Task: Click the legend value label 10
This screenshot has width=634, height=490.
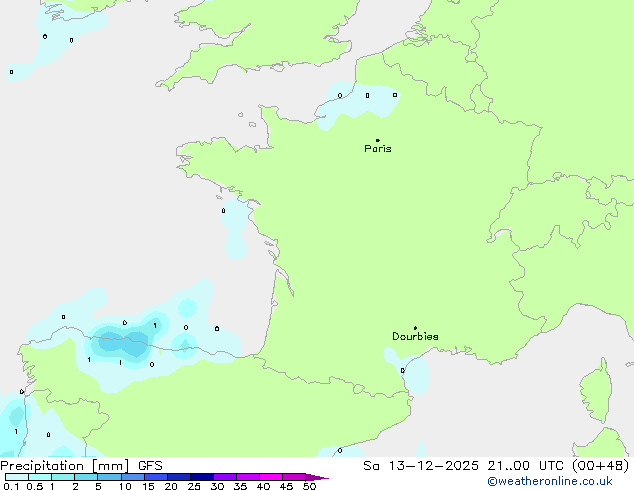Action: click(x=125, y=486)
